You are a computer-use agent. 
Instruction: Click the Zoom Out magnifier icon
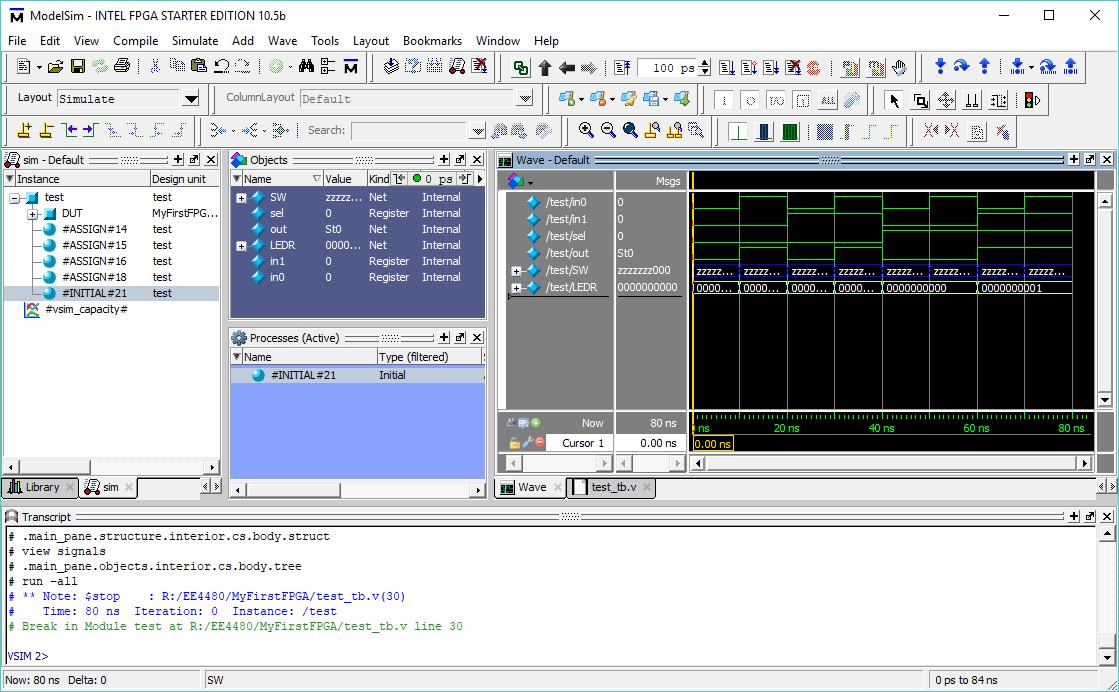click(608, 130)
